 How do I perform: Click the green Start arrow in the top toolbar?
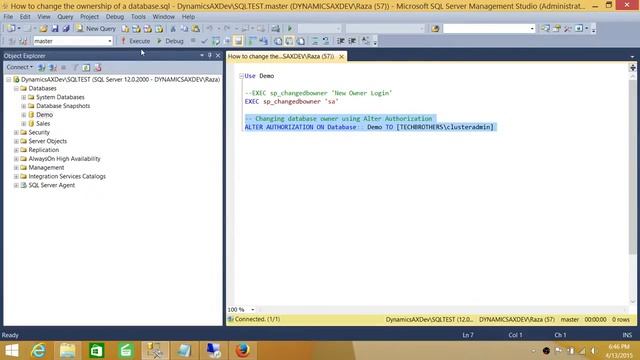click(290, 29)
